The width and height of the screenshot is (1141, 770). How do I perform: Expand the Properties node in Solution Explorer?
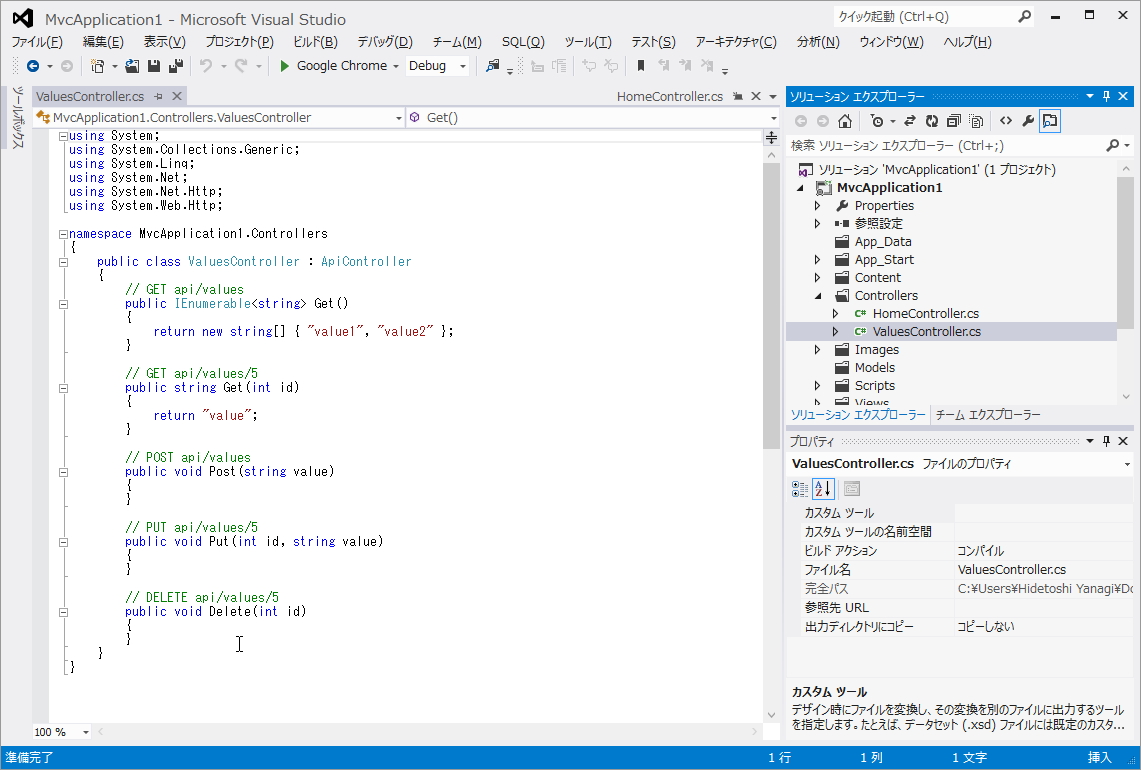click(x=818, y=206)
